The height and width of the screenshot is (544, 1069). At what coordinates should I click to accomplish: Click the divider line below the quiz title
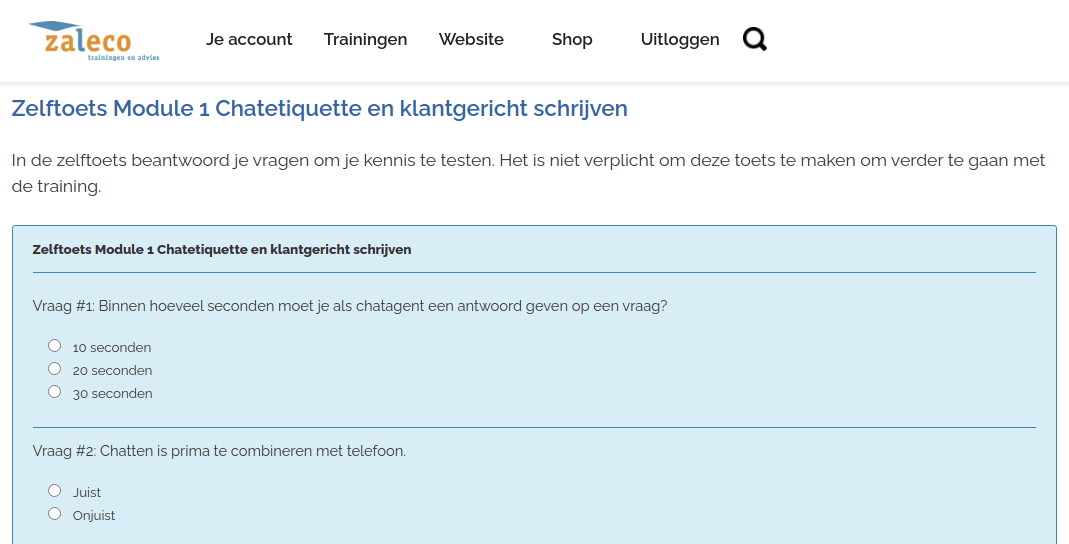click(534, 273)
